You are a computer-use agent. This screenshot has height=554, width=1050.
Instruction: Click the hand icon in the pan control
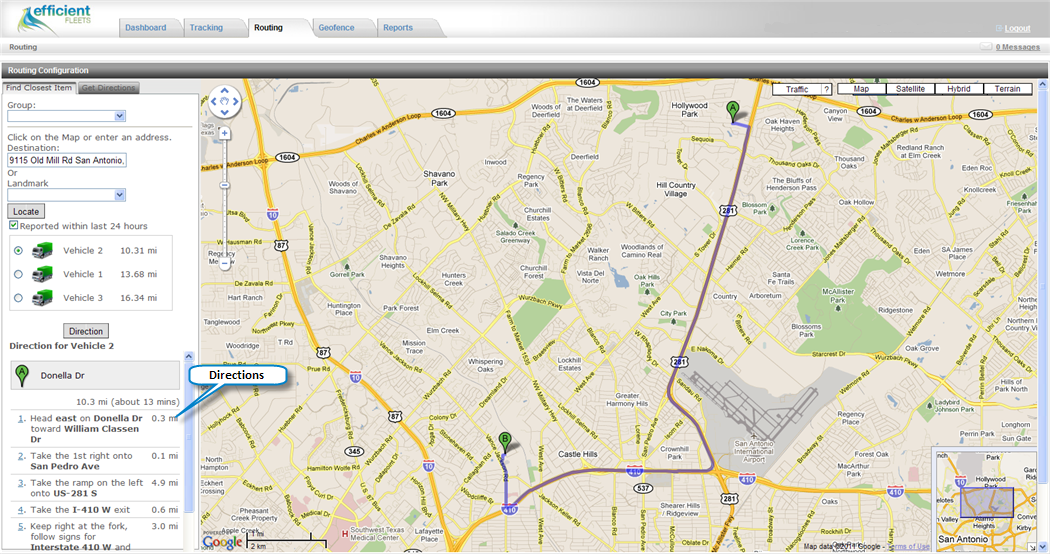[x=224, y=102]
